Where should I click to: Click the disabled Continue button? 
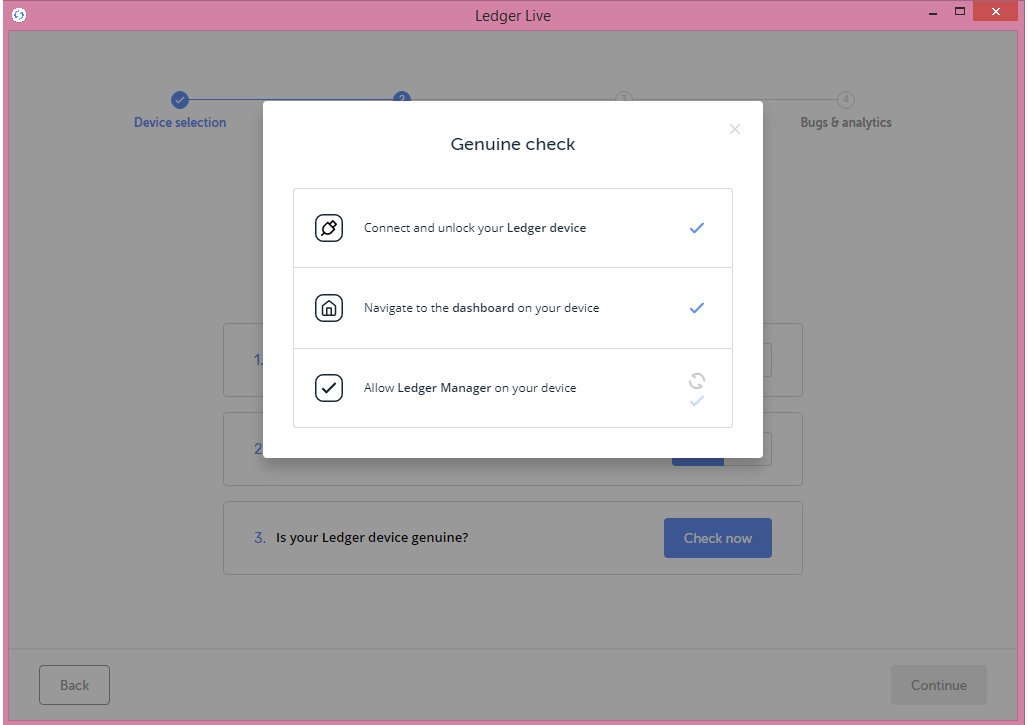click(938, 685)
